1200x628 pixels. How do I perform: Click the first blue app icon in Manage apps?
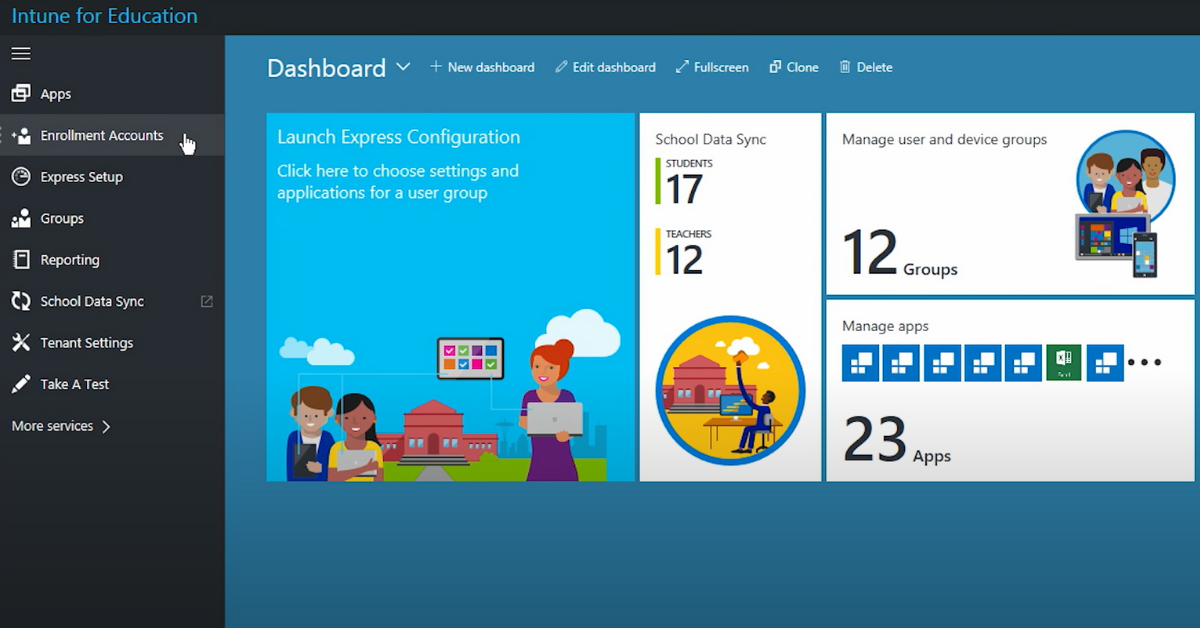click(860, 363)
